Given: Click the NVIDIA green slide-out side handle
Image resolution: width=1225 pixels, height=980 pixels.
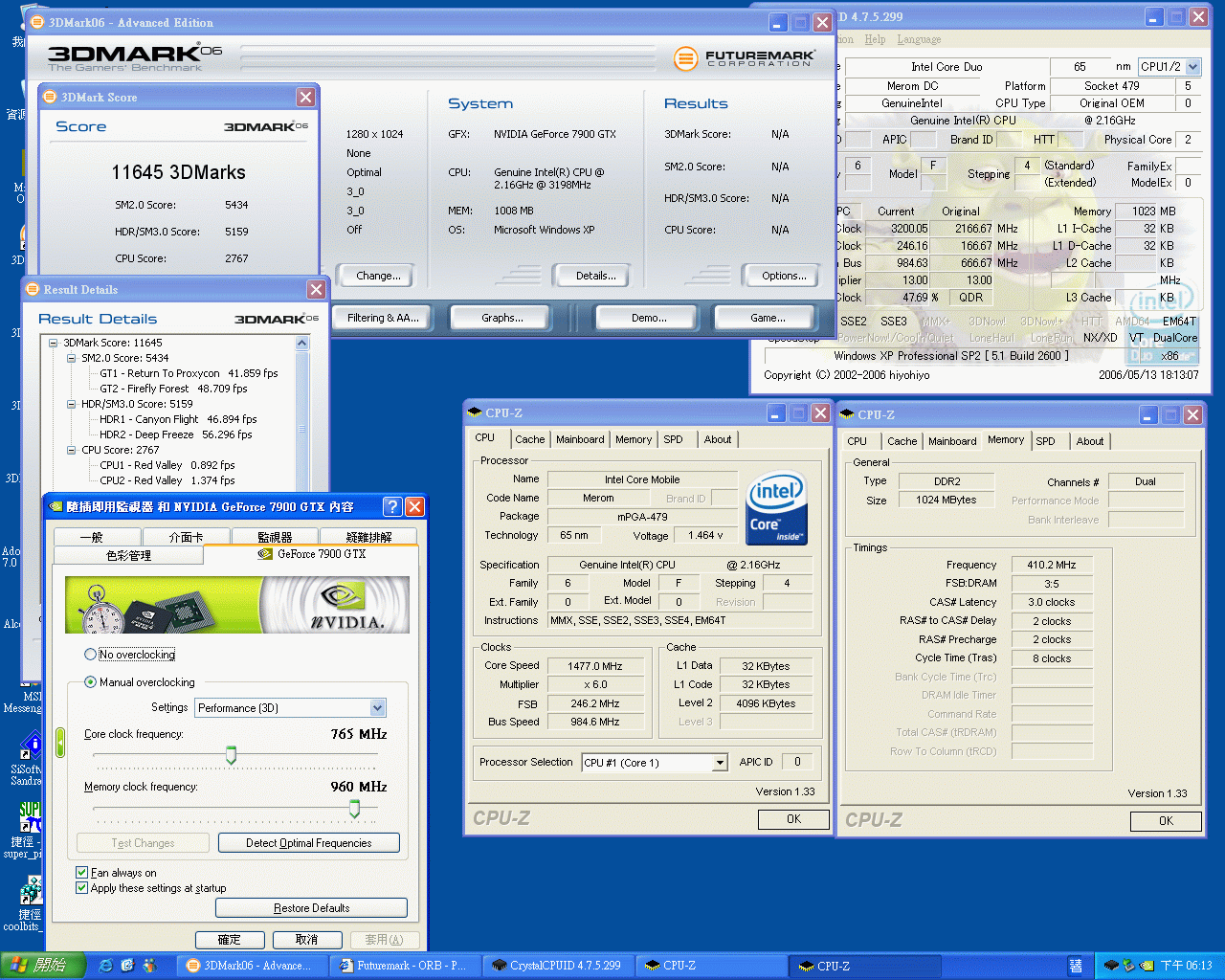Looking at the screenshot, I should 59,742.
